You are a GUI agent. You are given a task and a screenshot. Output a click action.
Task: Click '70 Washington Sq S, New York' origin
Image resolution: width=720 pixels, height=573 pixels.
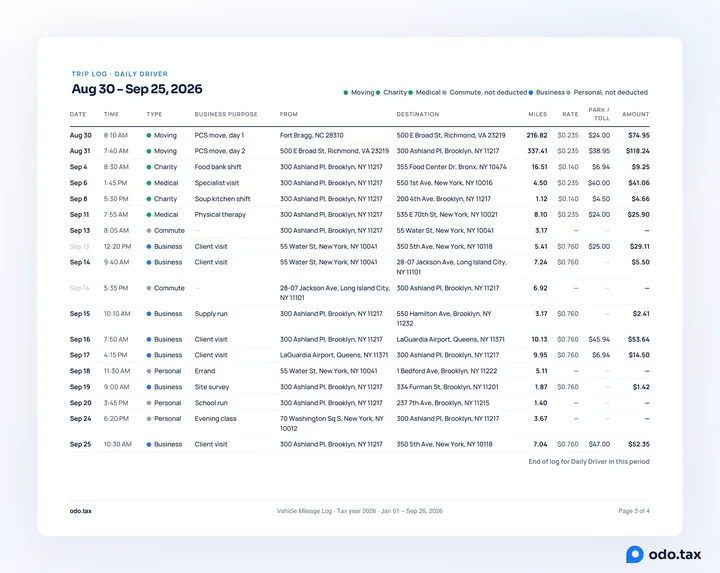point(332,423)
